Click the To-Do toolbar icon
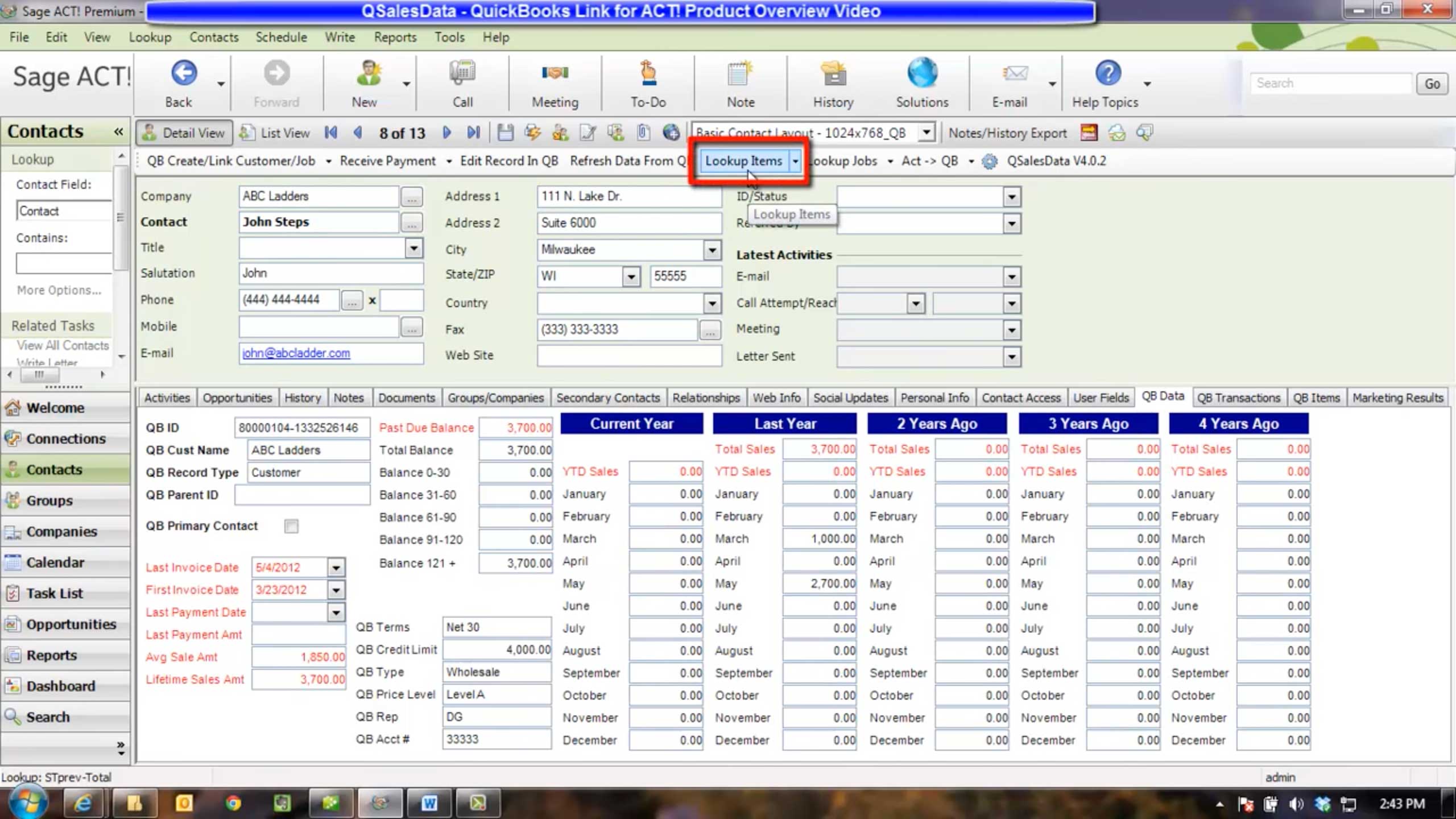 648,73
